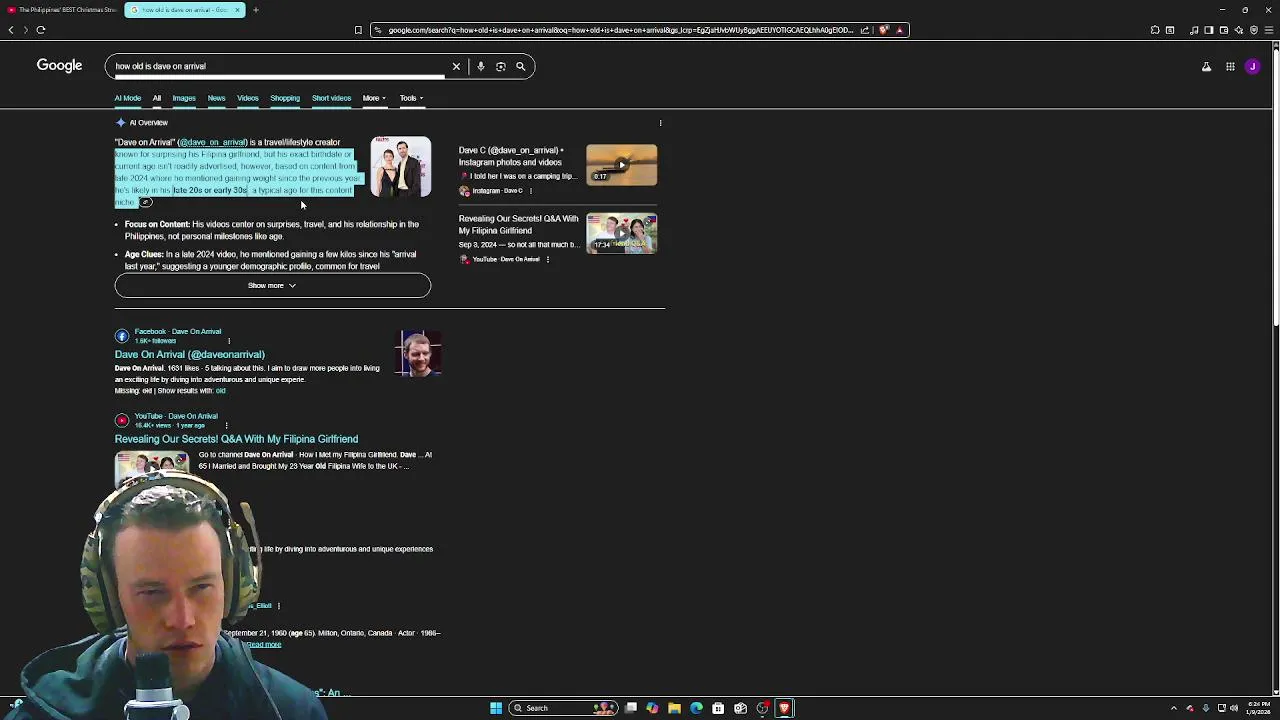Select the Images search tab

click(184, 98)
